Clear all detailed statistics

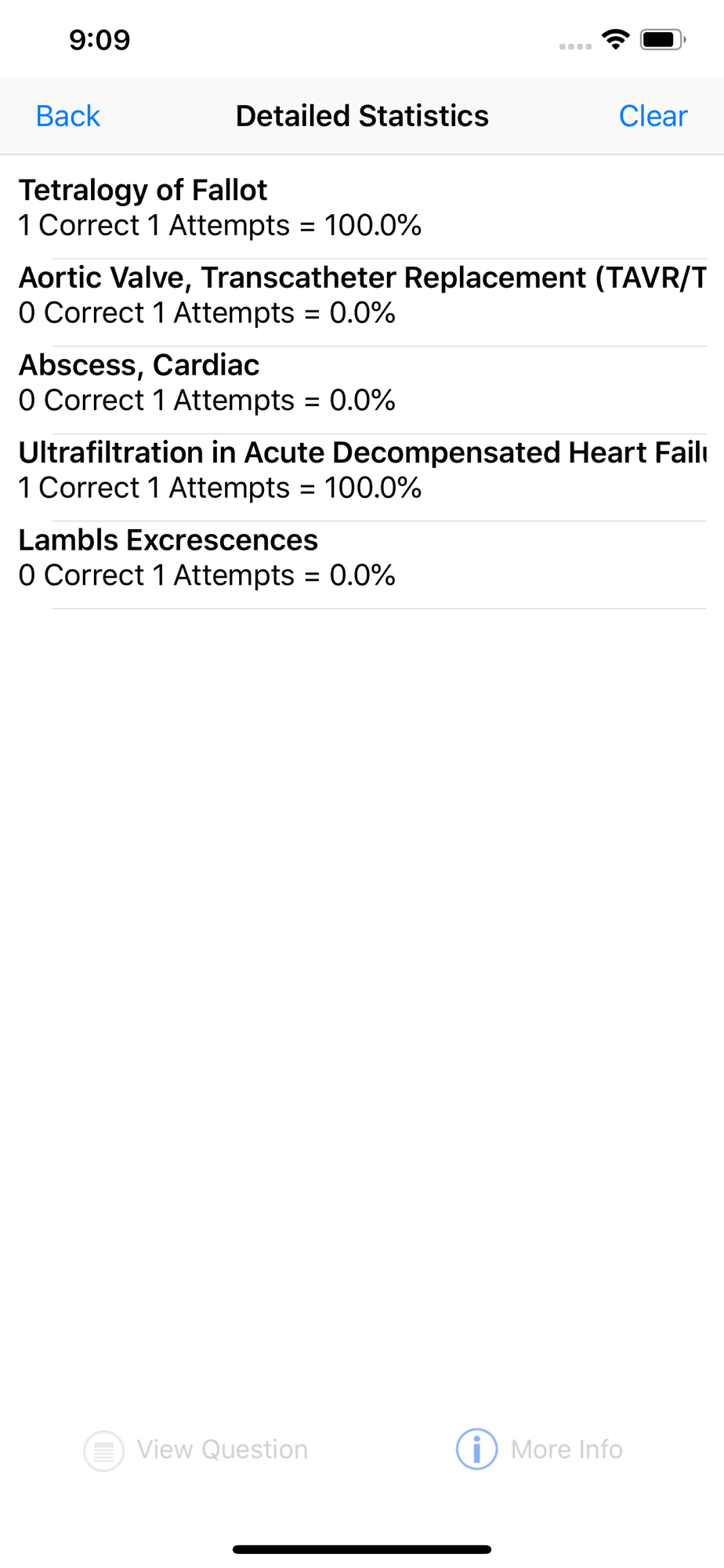tap(653, 116)
